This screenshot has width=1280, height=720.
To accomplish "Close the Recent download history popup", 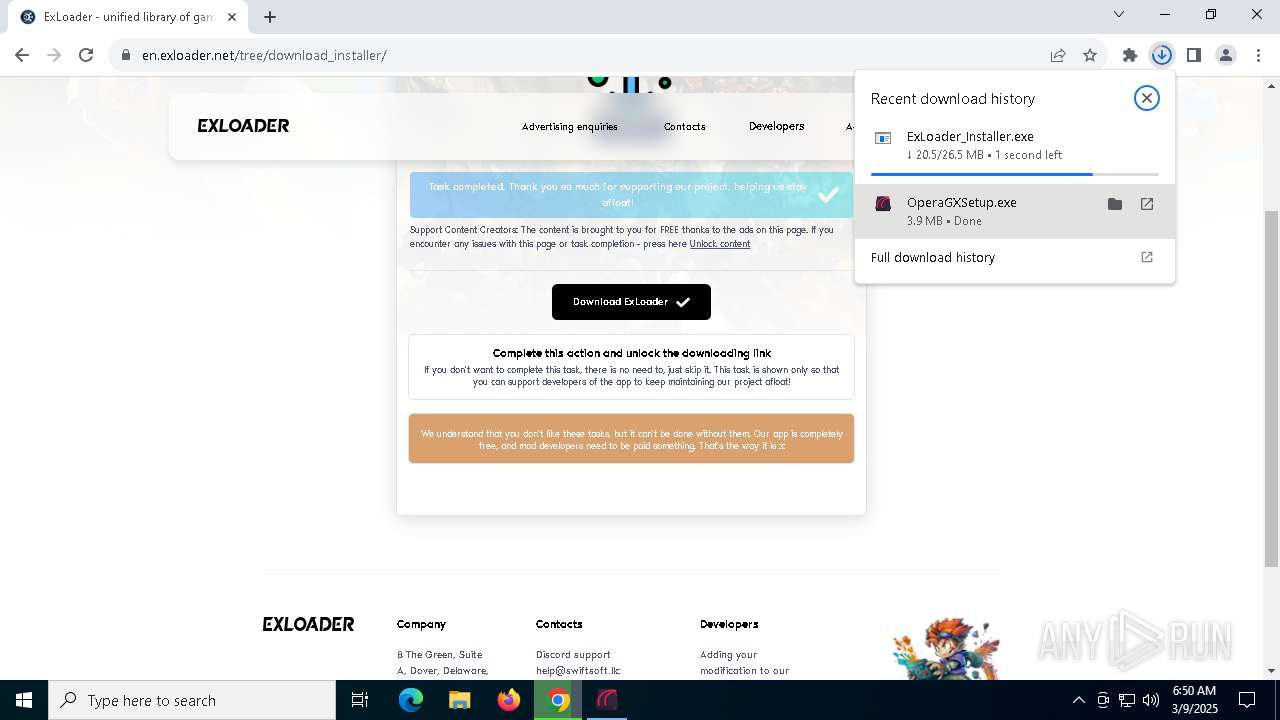I will pyautogui.click(x=1146, y=98).
